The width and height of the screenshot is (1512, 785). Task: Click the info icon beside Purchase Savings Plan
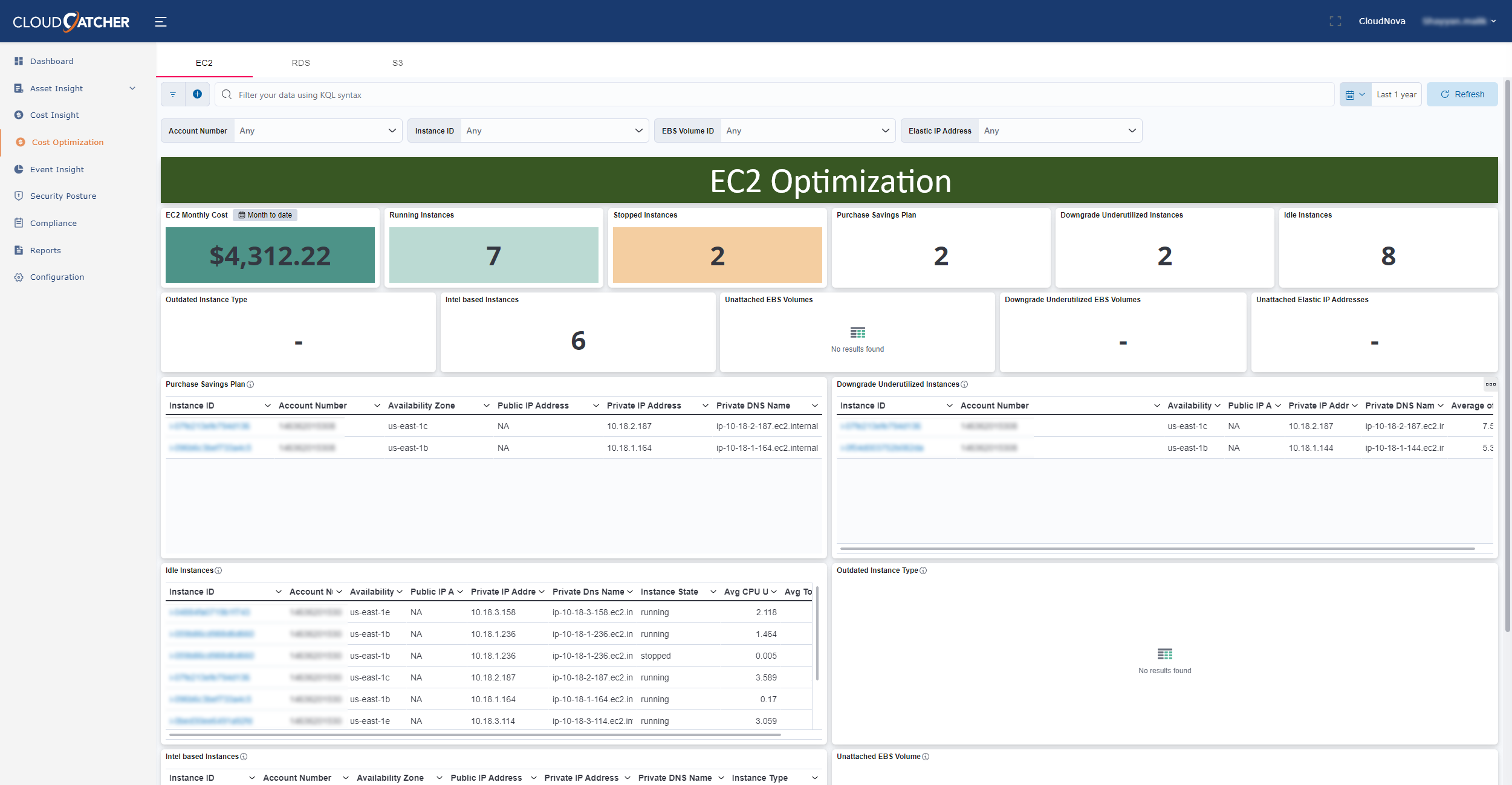(250, 384)
